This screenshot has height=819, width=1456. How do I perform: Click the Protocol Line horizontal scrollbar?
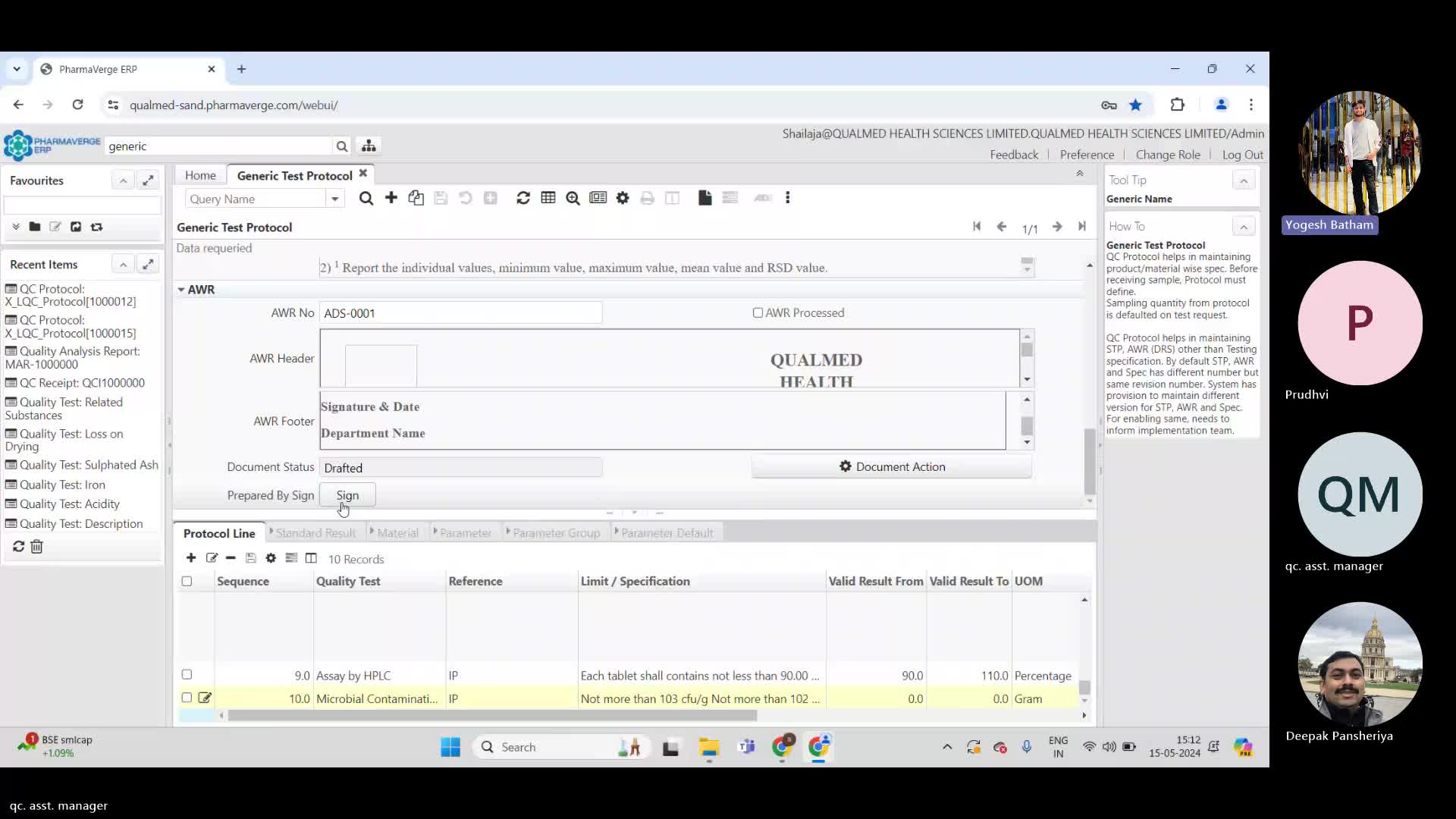[x=491, y=715]
